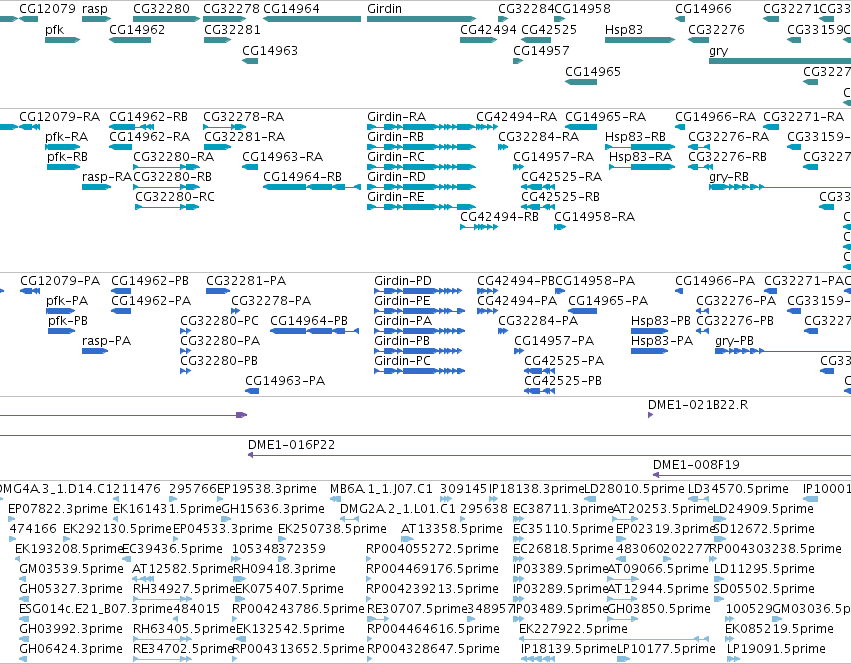This screenshot has height=664, width=851.
Task: Click the CG14966 gene label
Action: click(703, 9)
